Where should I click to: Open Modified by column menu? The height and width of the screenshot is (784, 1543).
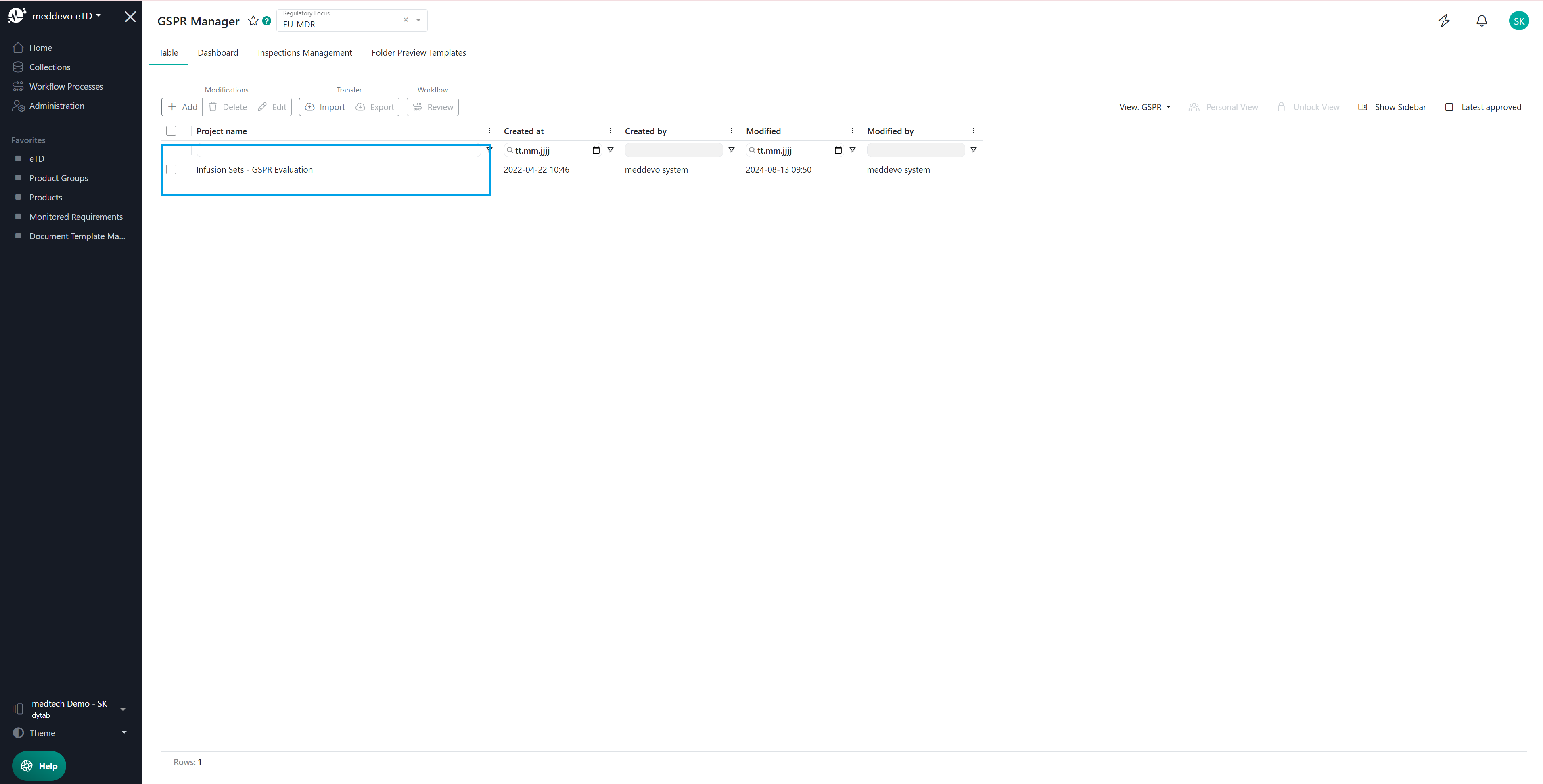(x=973, y=131)
